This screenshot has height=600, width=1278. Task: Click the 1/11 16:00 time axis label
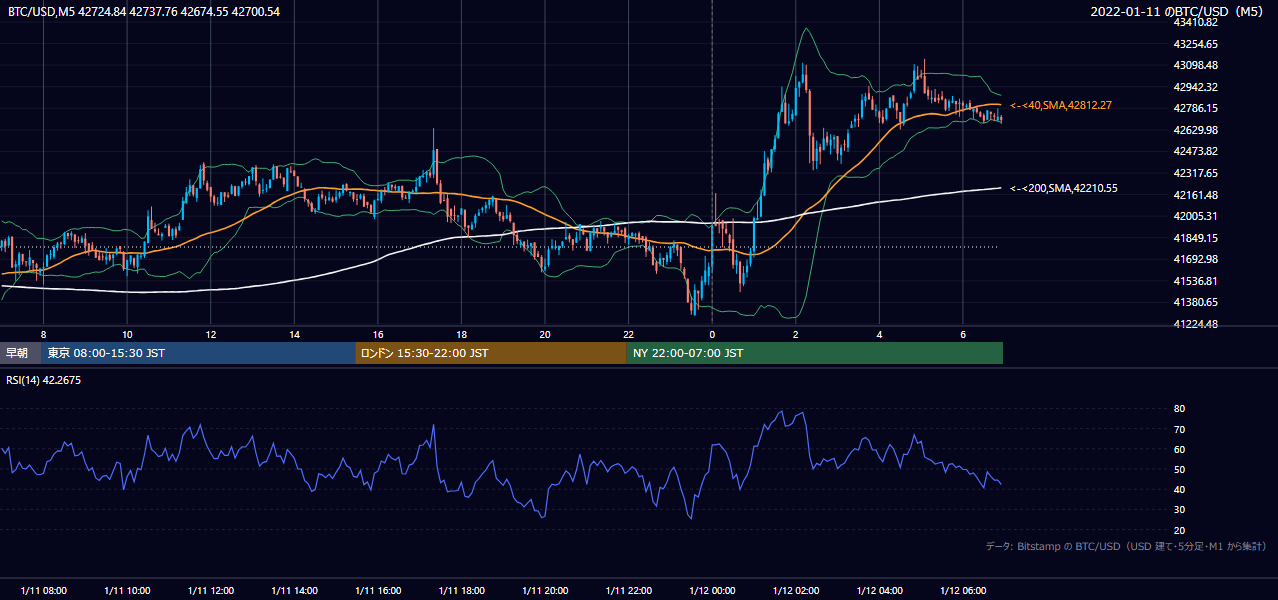pyautogui.click(x=378, y=590)
